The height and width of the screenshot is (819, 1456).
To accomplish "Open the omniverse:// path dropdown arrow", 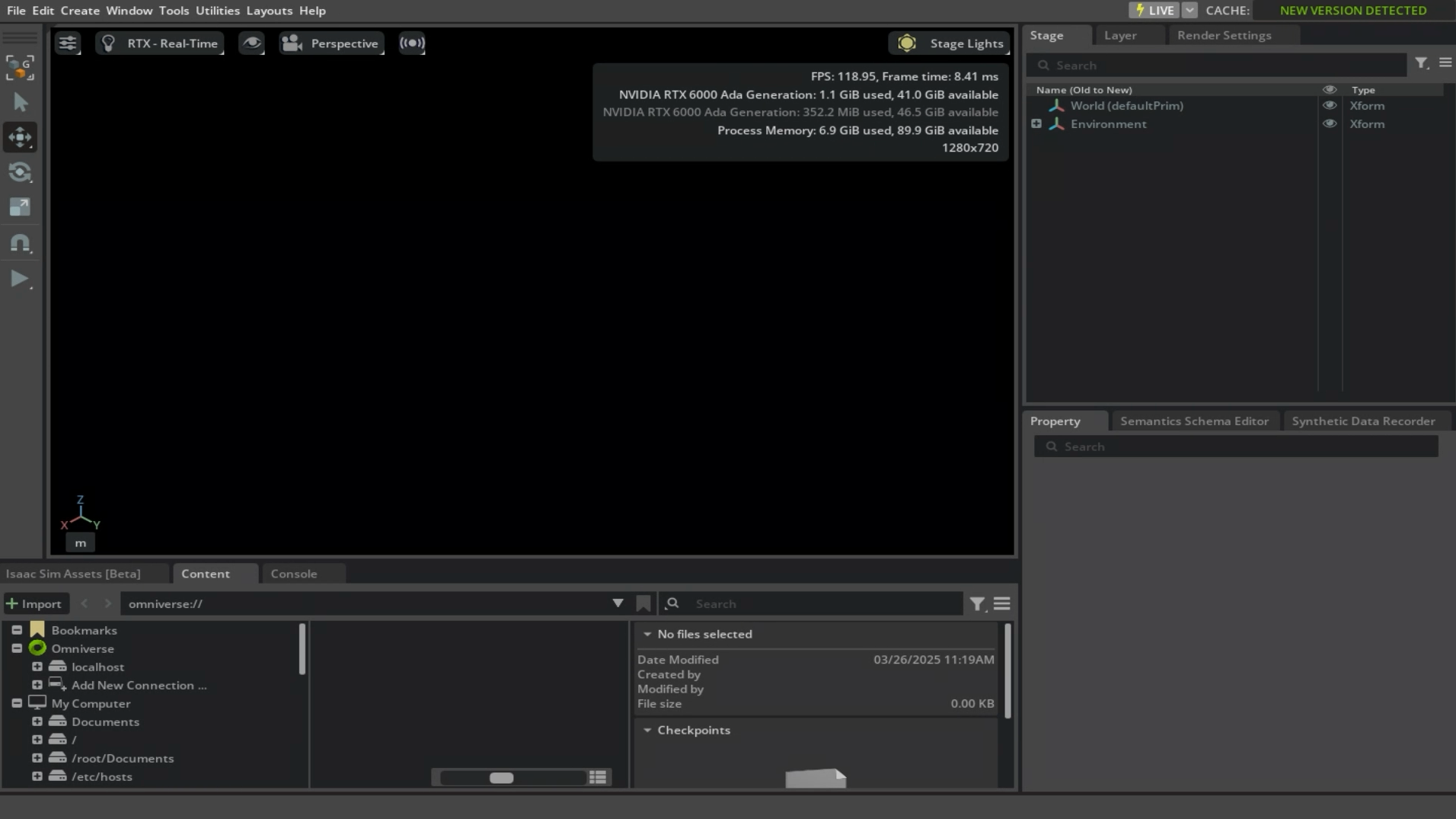I will click(x=618, y=603).
